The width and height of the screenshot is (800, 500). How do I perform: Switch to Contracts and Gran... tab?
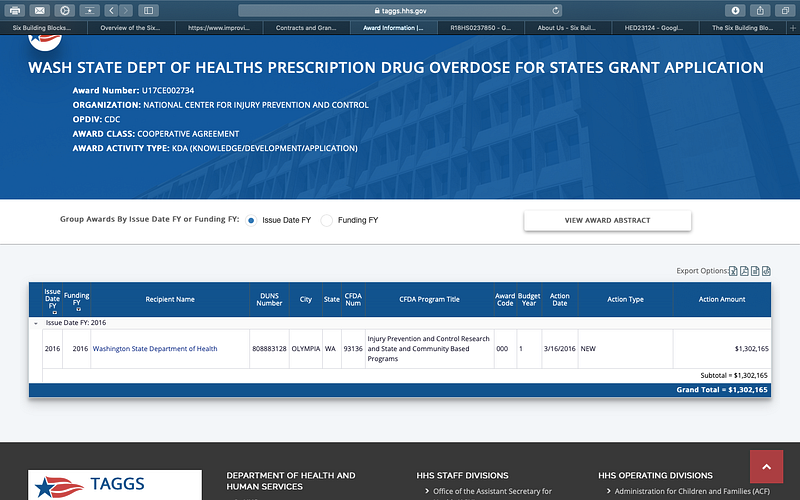pyautogui.click(x=307, y=28)
